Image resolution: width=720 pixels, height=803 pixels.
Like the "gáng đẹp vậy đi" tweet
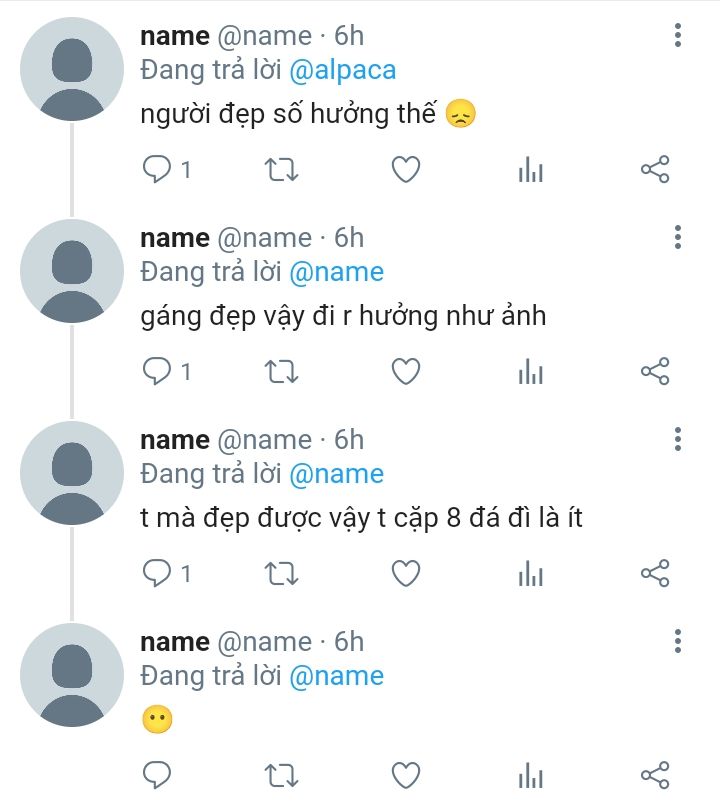coord(405,372)
